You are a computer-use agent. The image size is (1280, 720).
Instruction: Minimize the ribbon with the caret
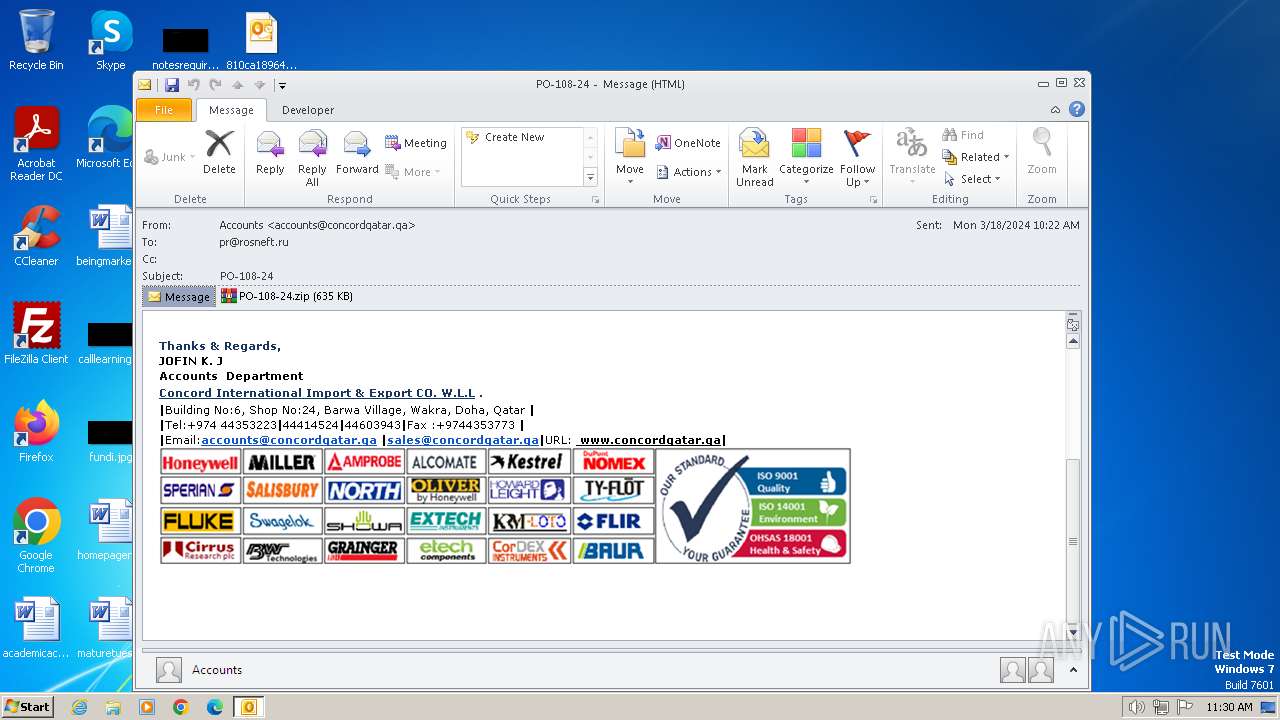(x=1055, y=110)
